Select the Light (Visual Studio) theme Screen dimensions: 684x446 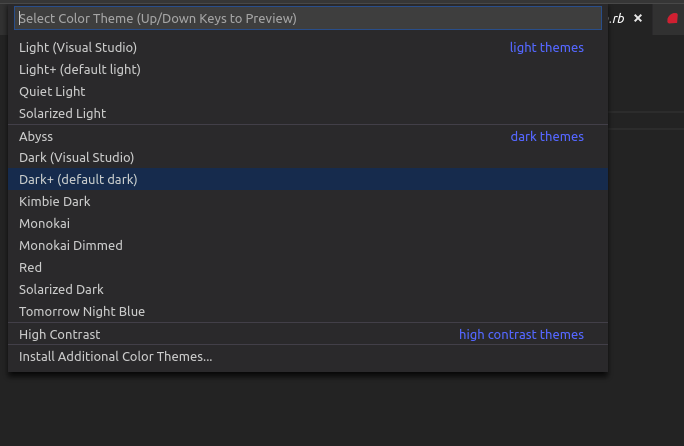click(x=78, y=47)
